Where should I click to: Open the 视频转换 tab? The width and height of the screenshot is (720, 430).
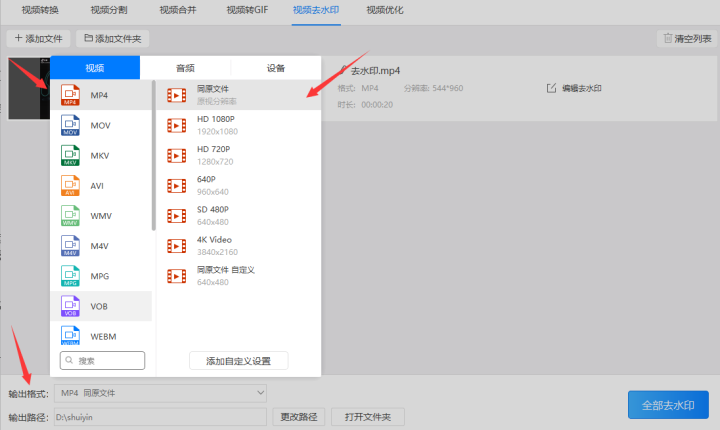coord(40,10)
